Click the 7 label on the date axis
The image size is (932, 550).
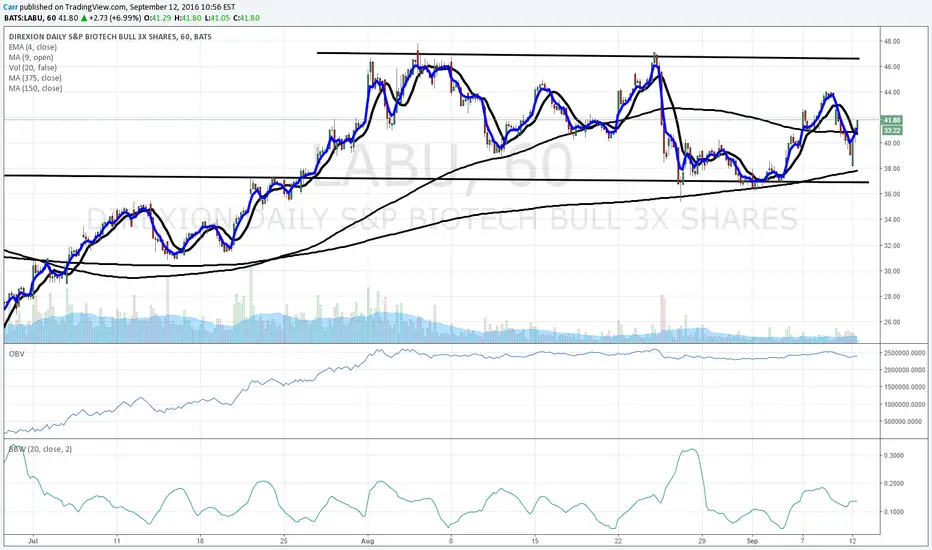[x=802, y=542]
